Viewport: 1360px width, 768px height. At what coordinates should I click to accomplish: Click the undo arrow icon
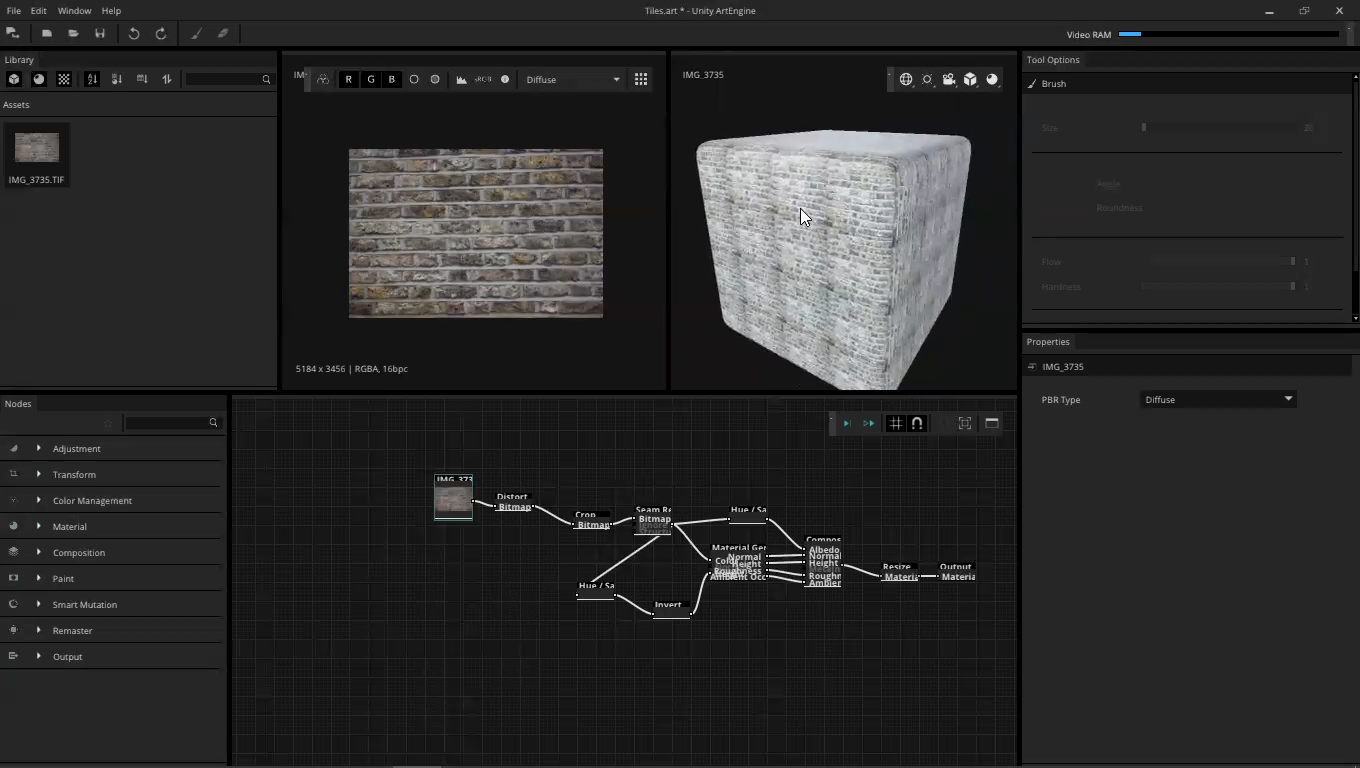coord(133,33)
